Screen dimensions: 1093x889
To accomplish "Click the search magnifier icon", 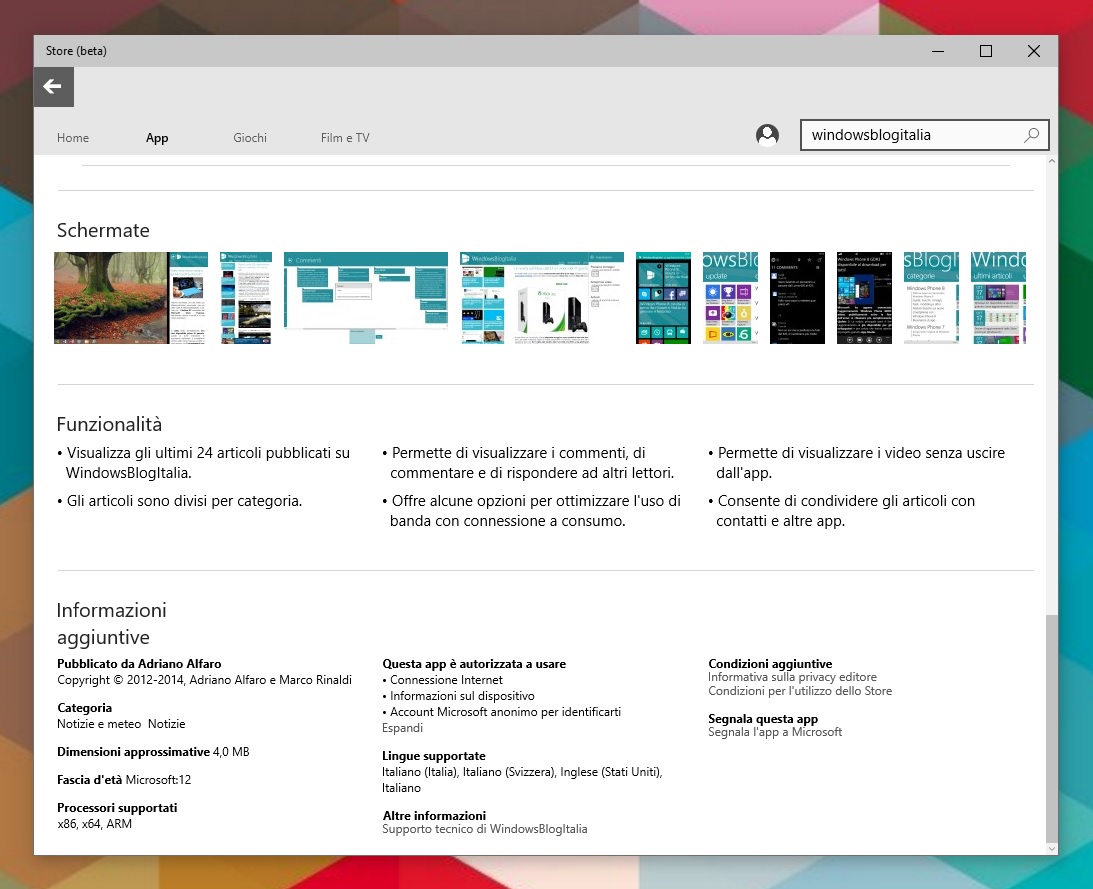I will pos(1032,135).
